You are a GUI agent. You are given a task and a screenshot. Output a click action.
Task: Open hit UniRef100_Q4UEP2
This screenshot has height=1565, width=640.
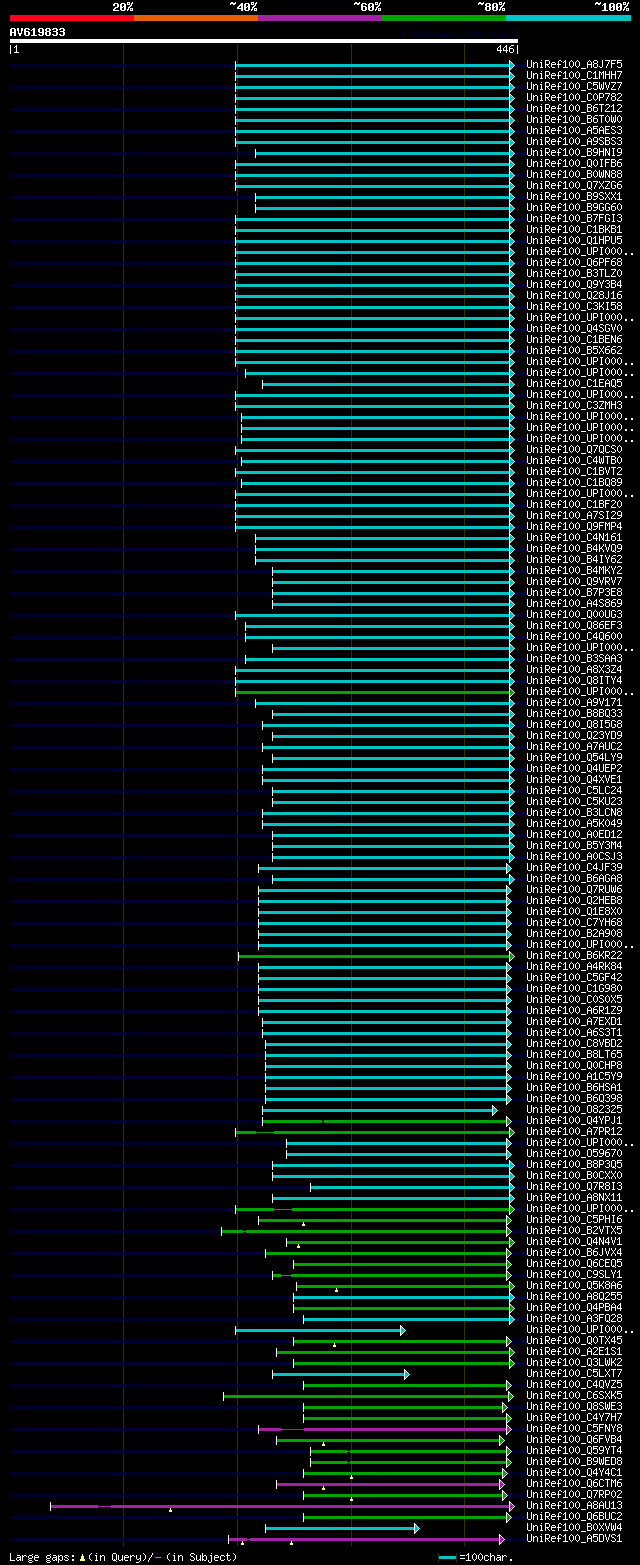574,768
